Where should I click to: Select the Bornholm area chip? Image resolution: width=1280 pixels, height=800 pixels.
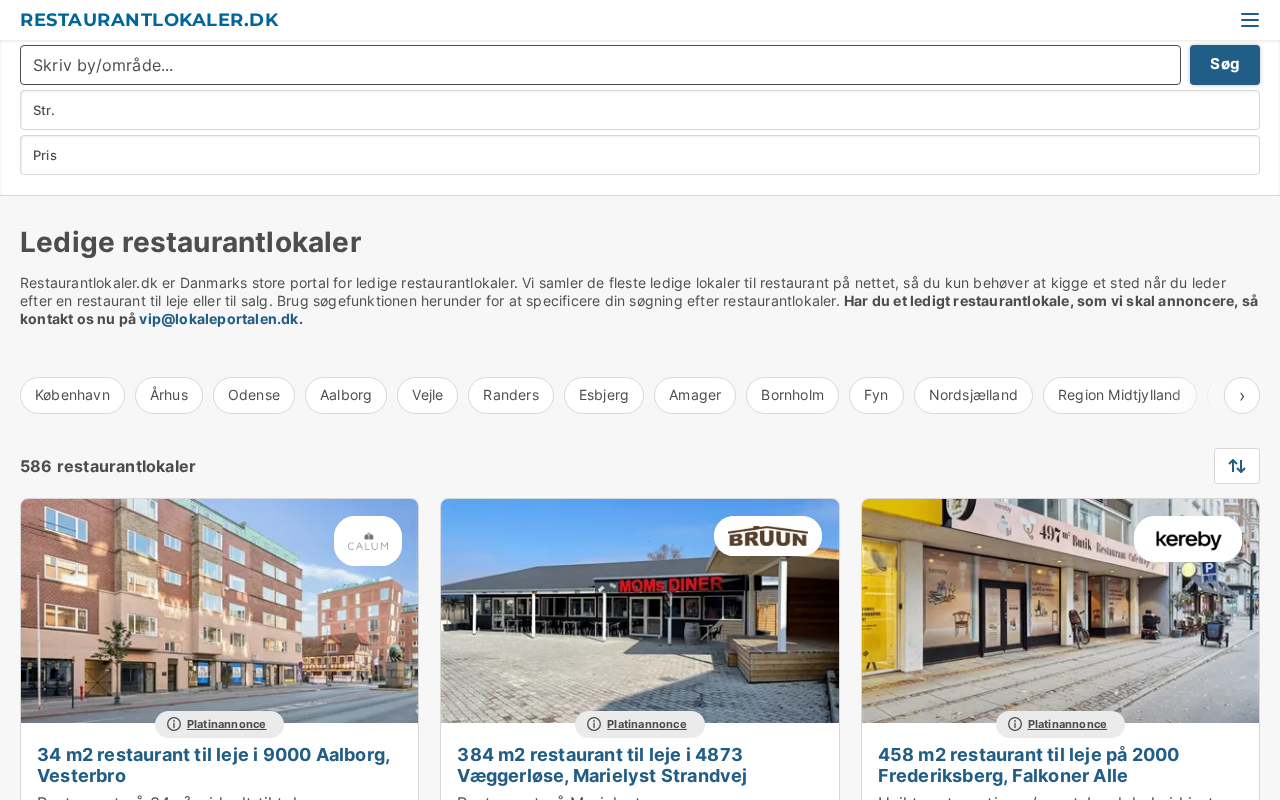792,395
